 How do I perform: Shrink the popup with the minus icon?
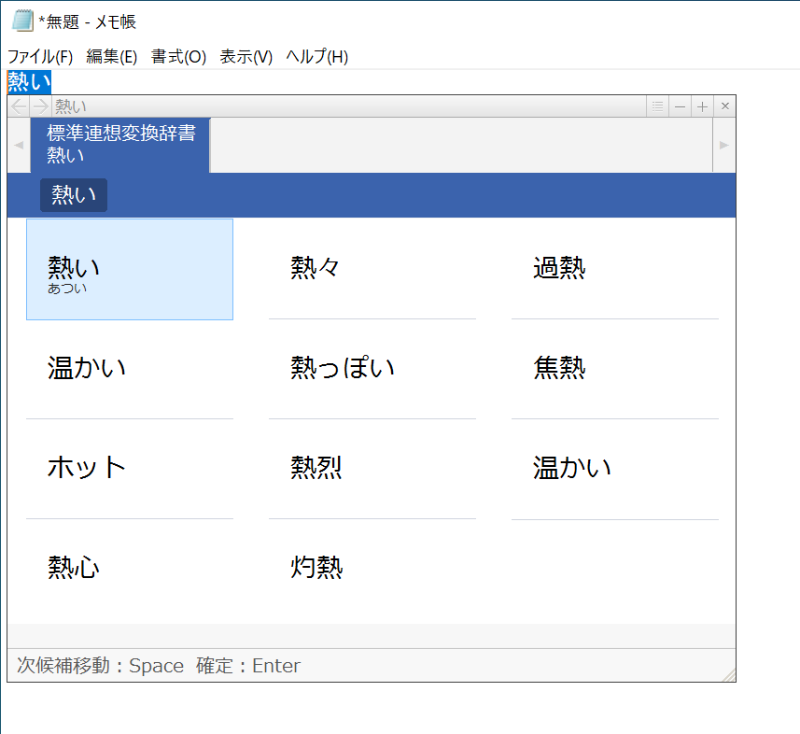pos(680,106)
